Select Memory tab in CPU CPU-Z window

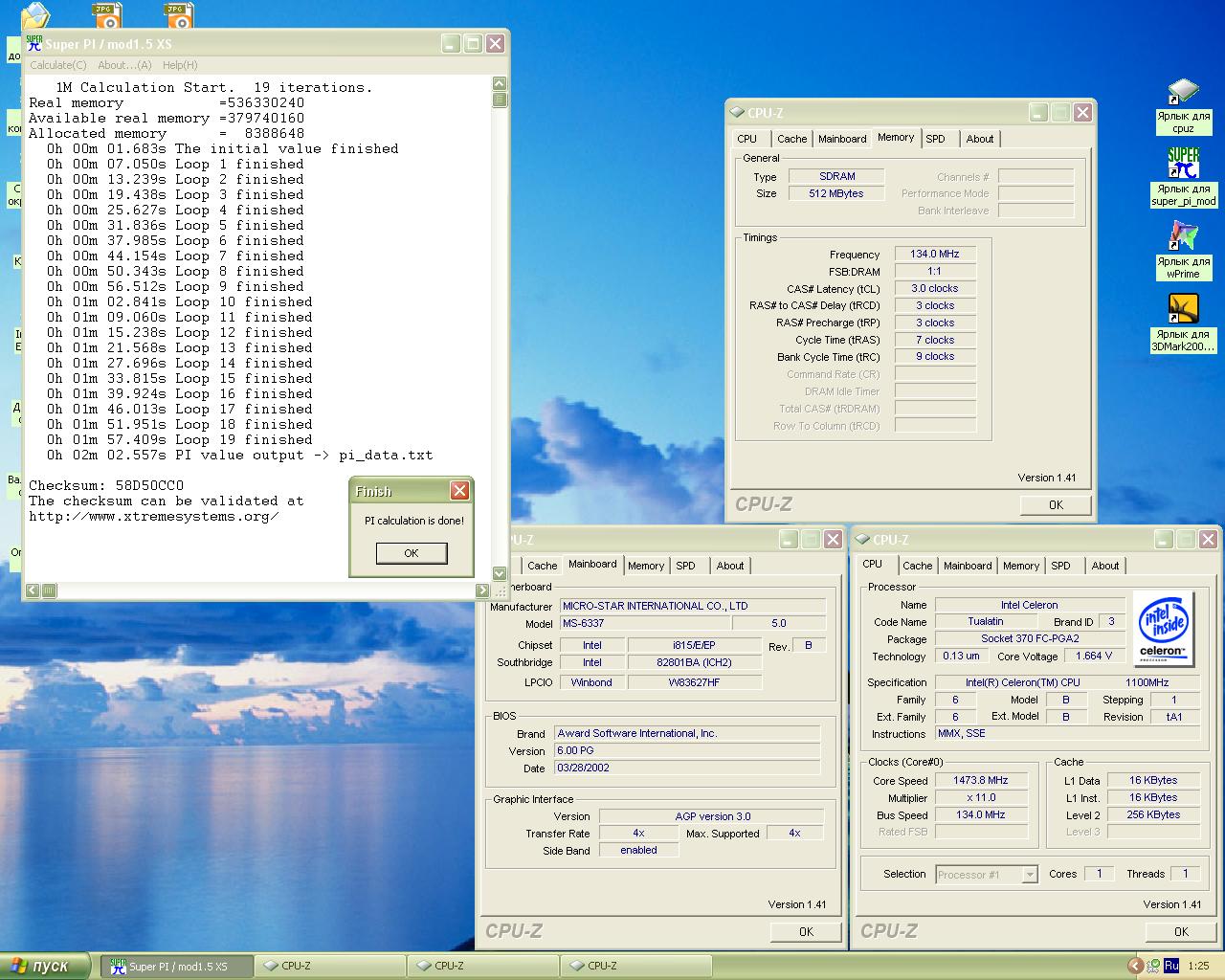pos(1021,566)
